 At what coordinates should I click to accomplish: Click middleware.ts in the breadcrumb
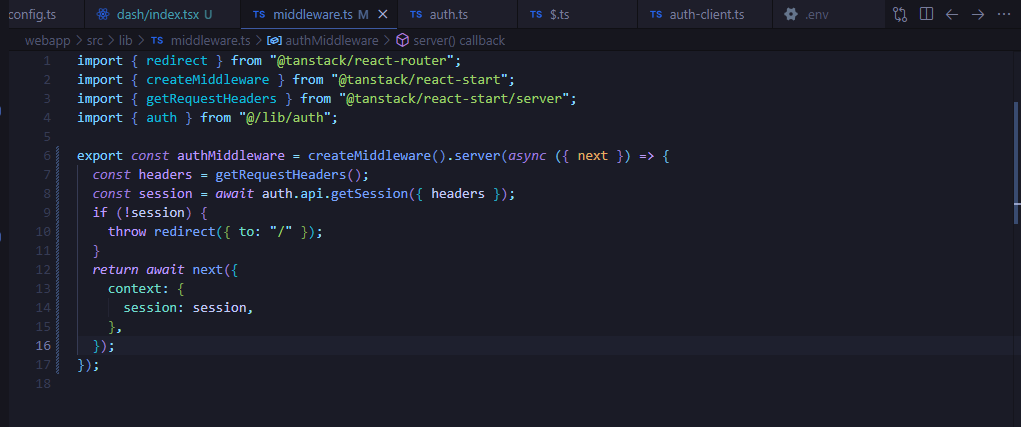tap(210, 40)
